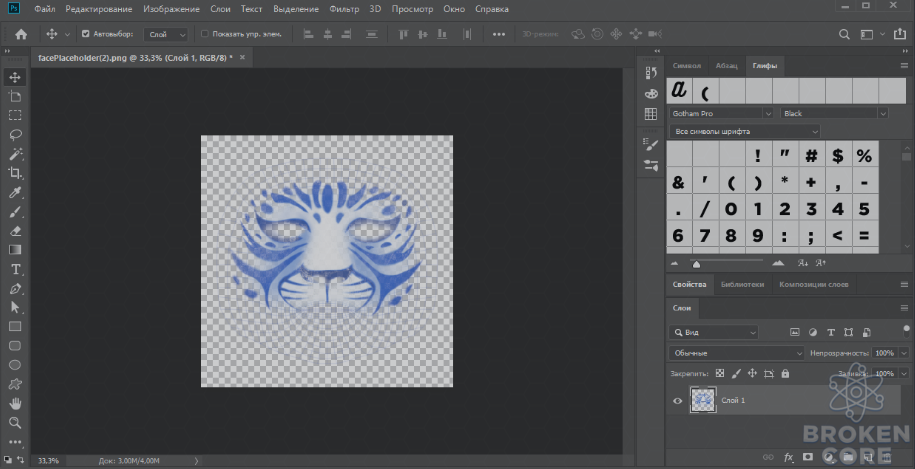Open the Brush Settings panel icon
The height and width of the screenshot is (469, 915).
pyautogui.click(x=651, y=145)
